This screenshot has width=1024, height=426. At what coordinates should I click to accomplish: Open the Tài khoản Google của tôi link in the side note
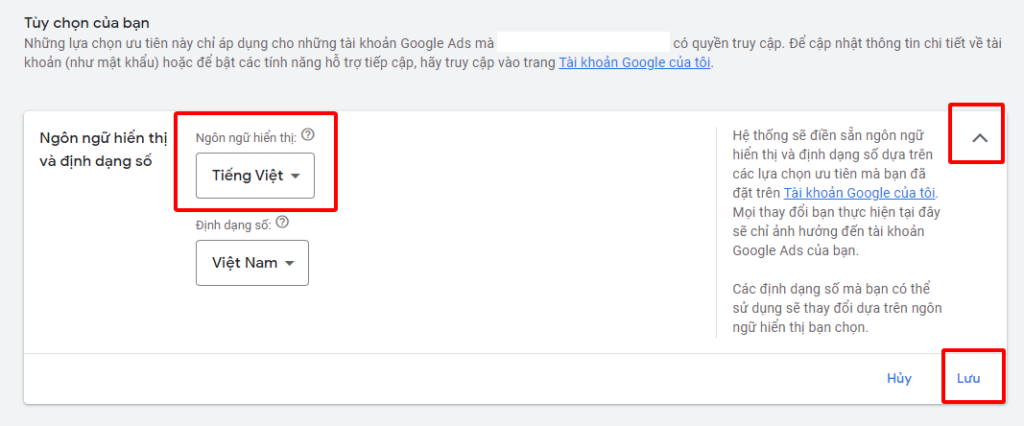click(860, 193)
